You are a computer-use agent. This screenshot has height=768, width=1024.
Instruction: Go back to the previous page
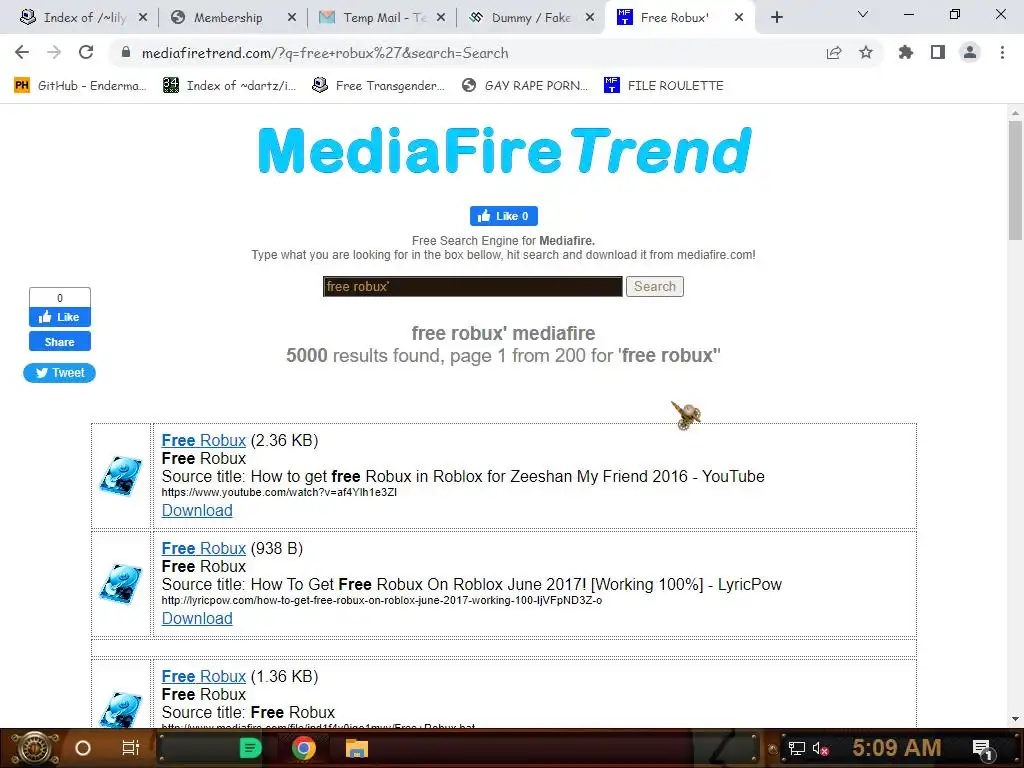tap(22, 53)
